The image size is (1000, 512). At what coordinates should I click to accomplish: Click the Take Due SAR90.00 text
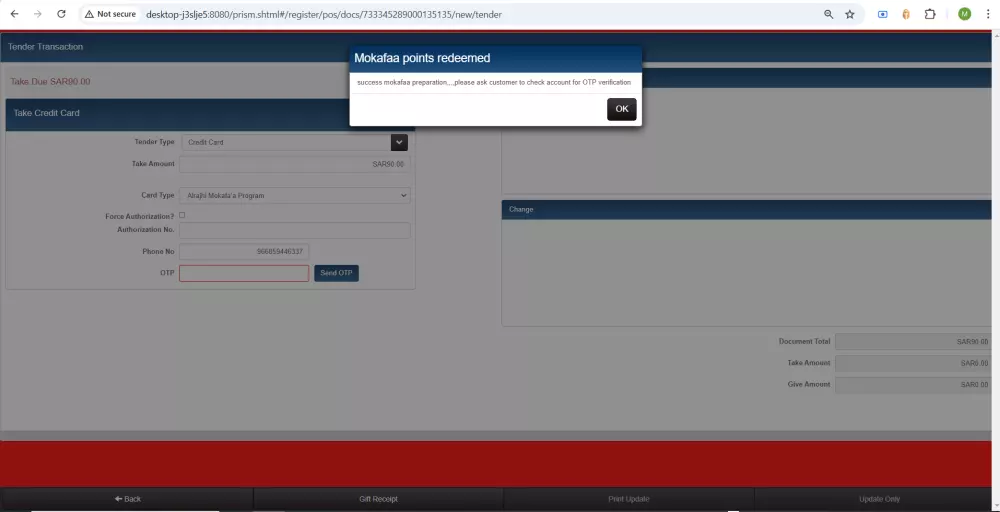(50, 82)
